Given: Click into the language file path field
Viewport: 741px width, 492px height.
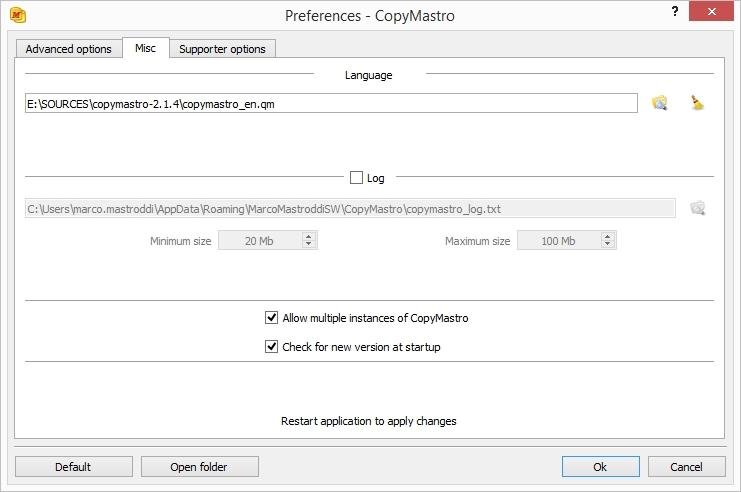Looking at the screenshot, I should pyautogui.click(x=331, y=104).
